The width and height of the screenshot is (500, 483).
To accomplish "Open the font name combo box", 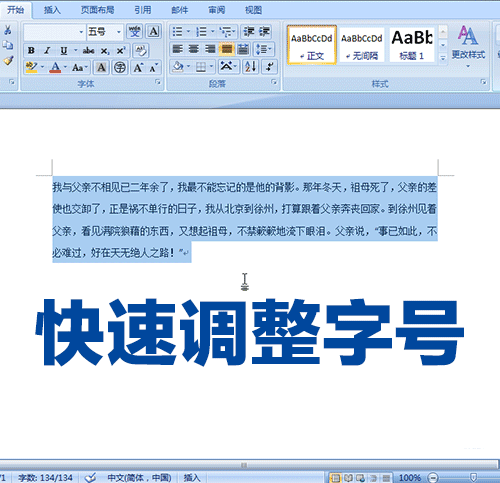I will pos(54,32).
